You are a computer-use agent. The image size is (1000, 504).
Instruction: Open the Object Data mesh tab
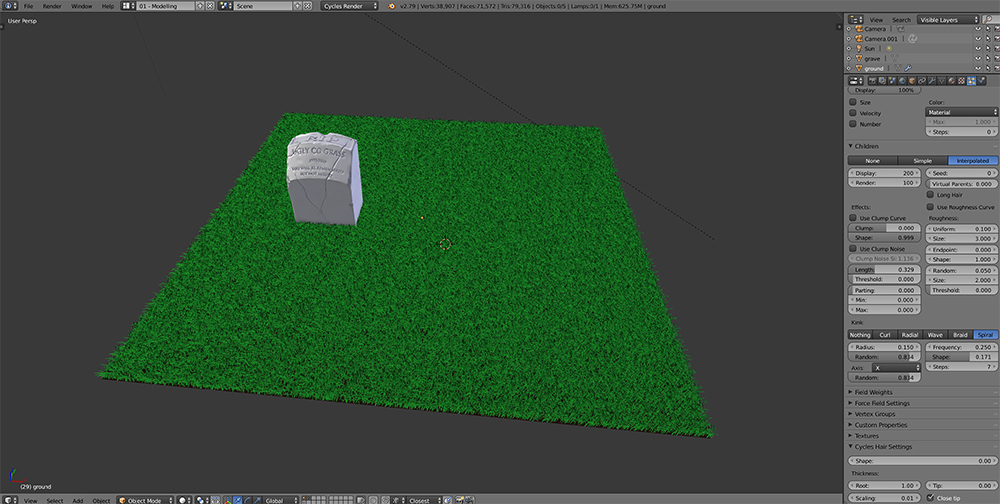tap(942, 81)
